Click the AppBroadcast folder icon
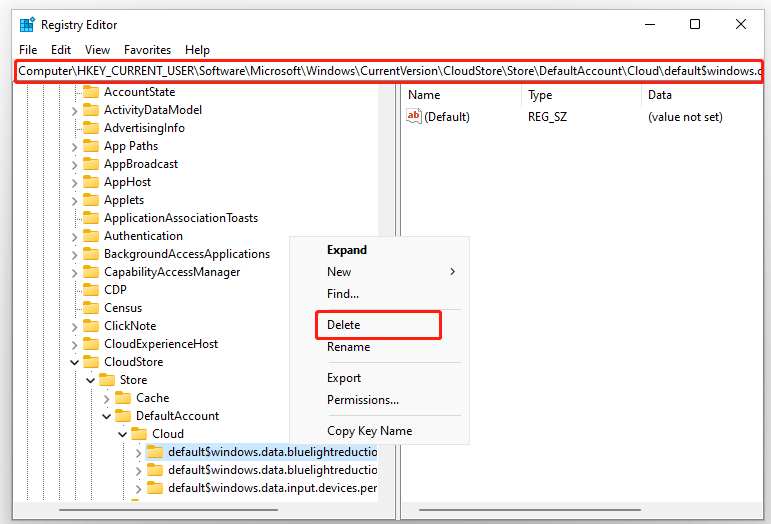The image size is (771, 524). 91,164
